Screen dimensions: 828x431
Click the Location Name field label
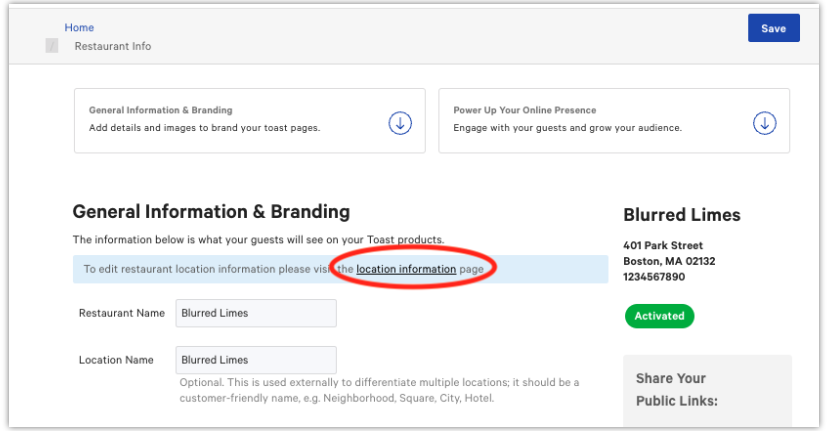point(116,360)
